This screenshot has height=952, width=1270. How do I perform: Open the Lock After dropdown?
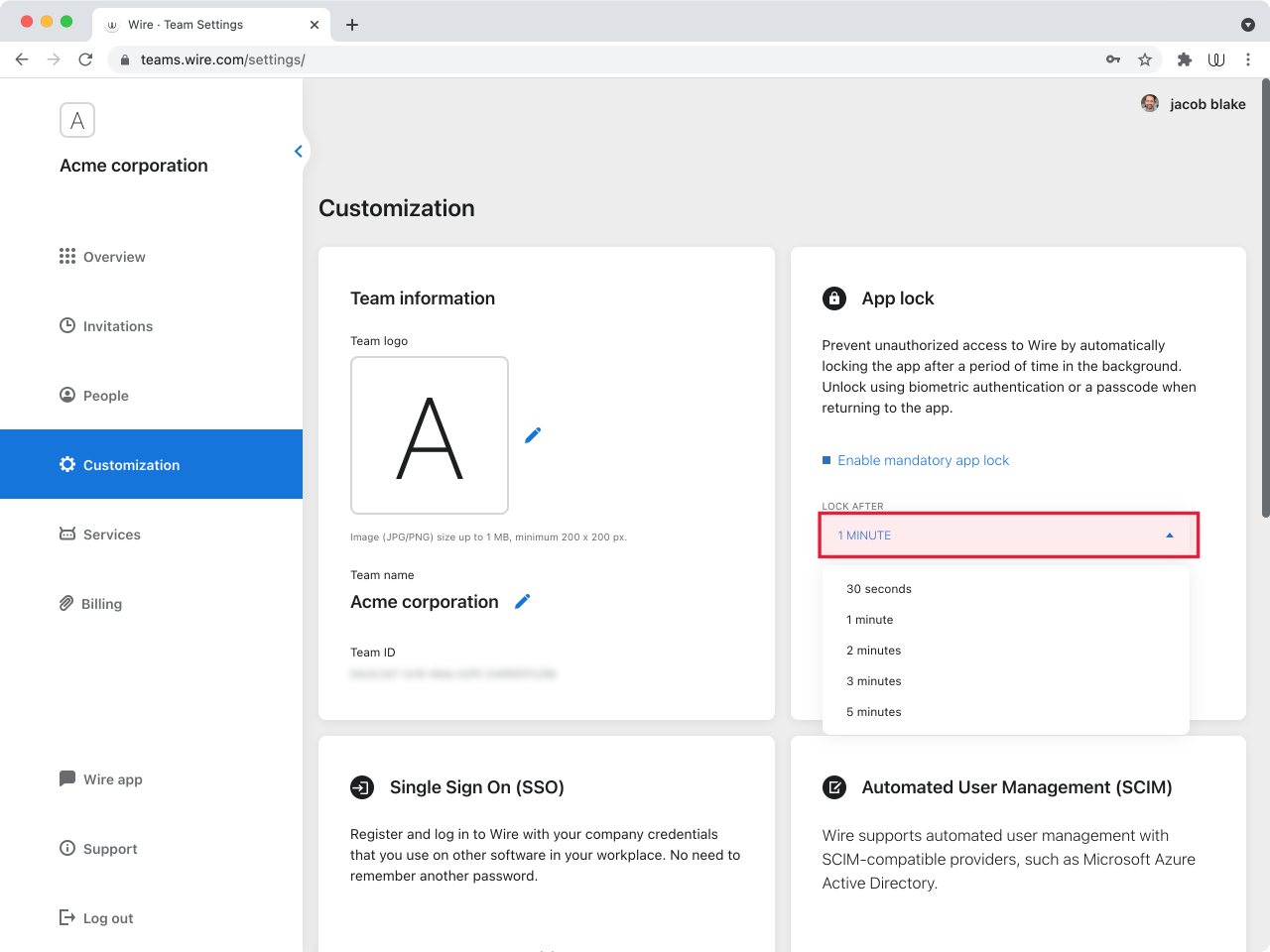[1009, 535]
